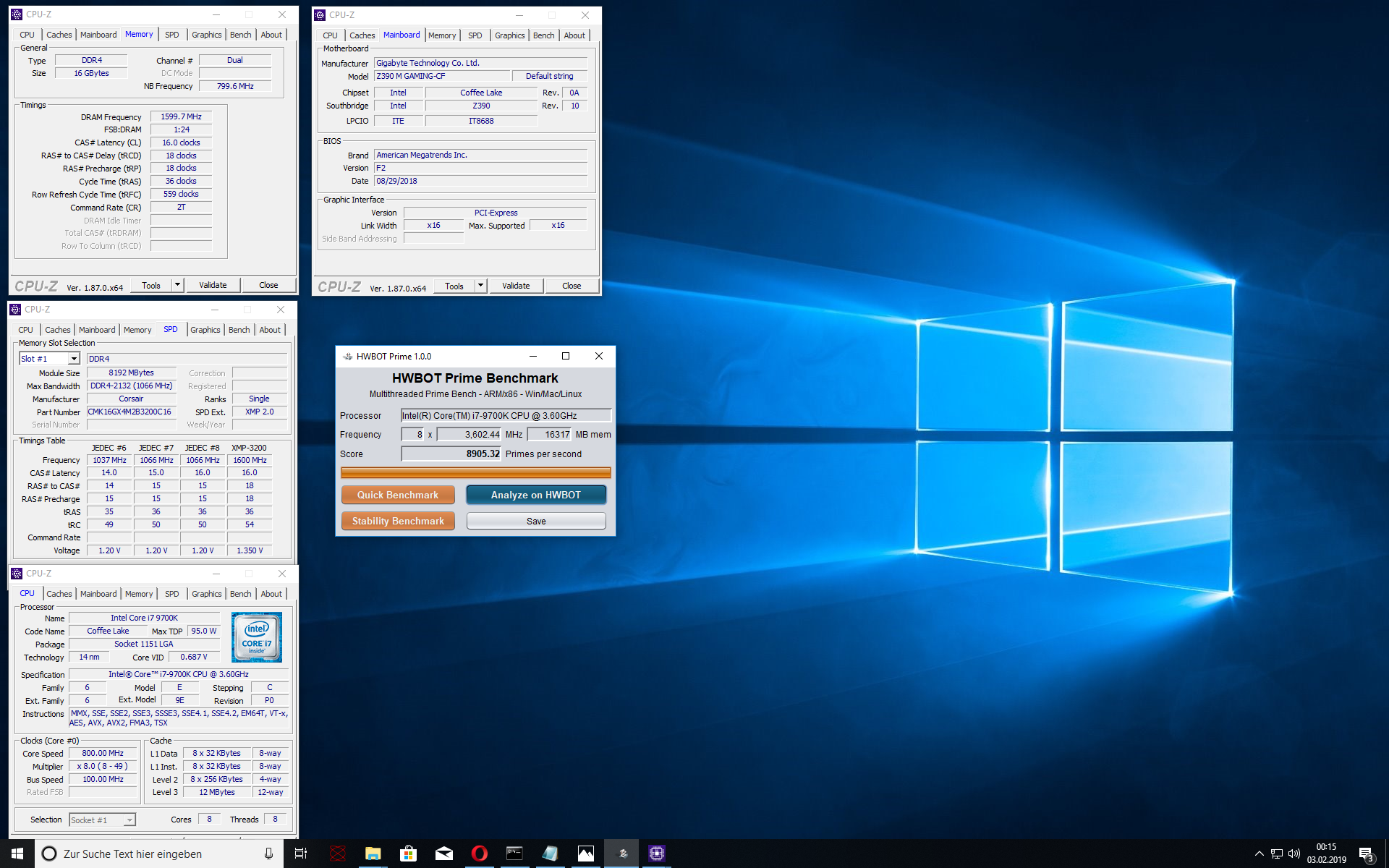1389x868 pixels.
Task: Open the Photos app taskbar icon
Action: point(586,854)
